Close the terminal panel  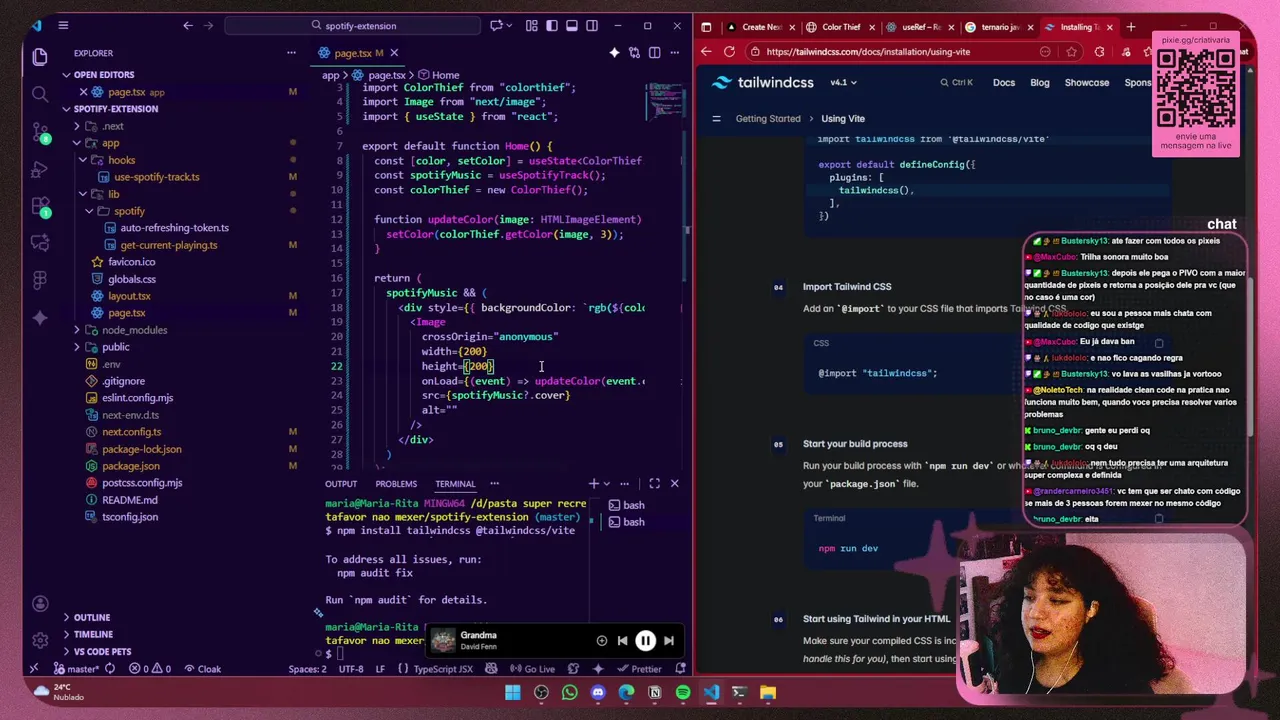[x=674, y=484]
